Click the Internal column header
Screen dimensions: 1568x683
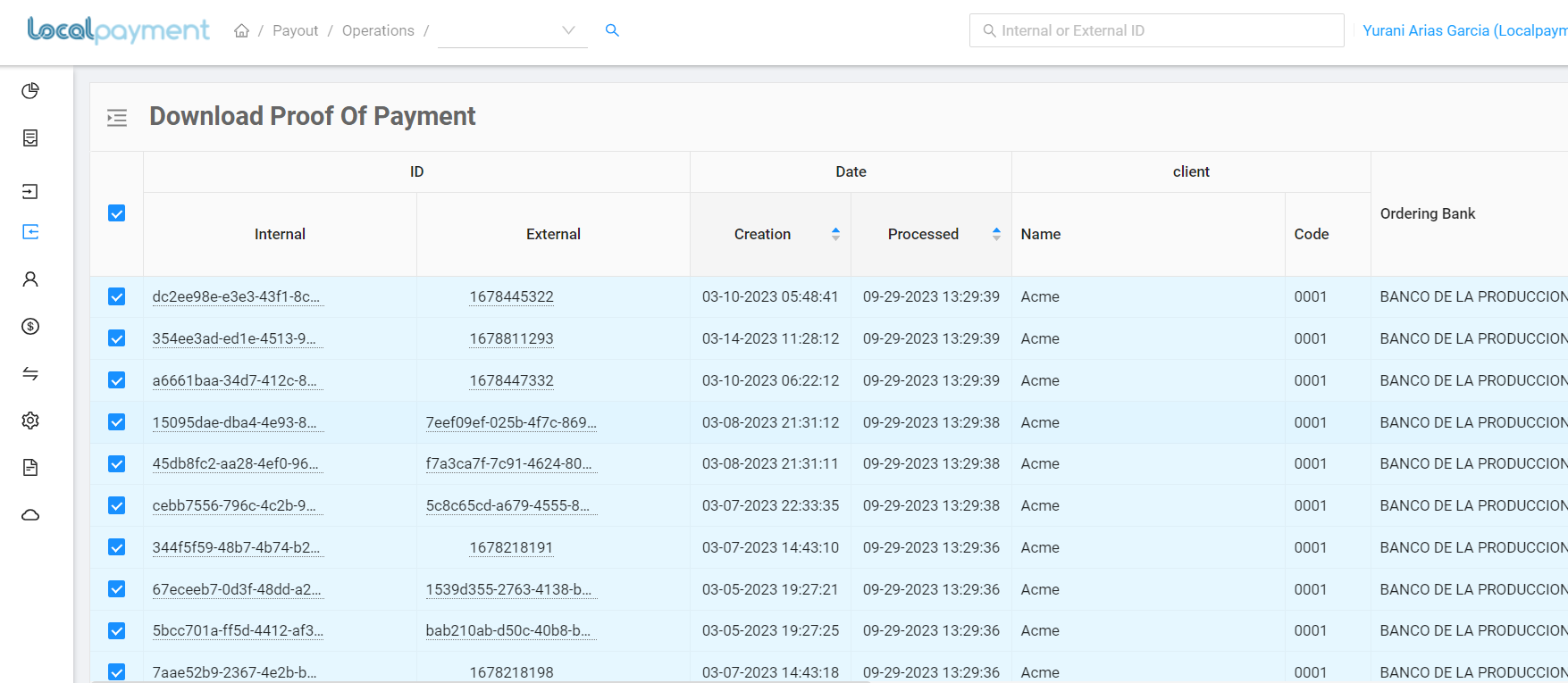pyautogui.click(x=280, y=234)
